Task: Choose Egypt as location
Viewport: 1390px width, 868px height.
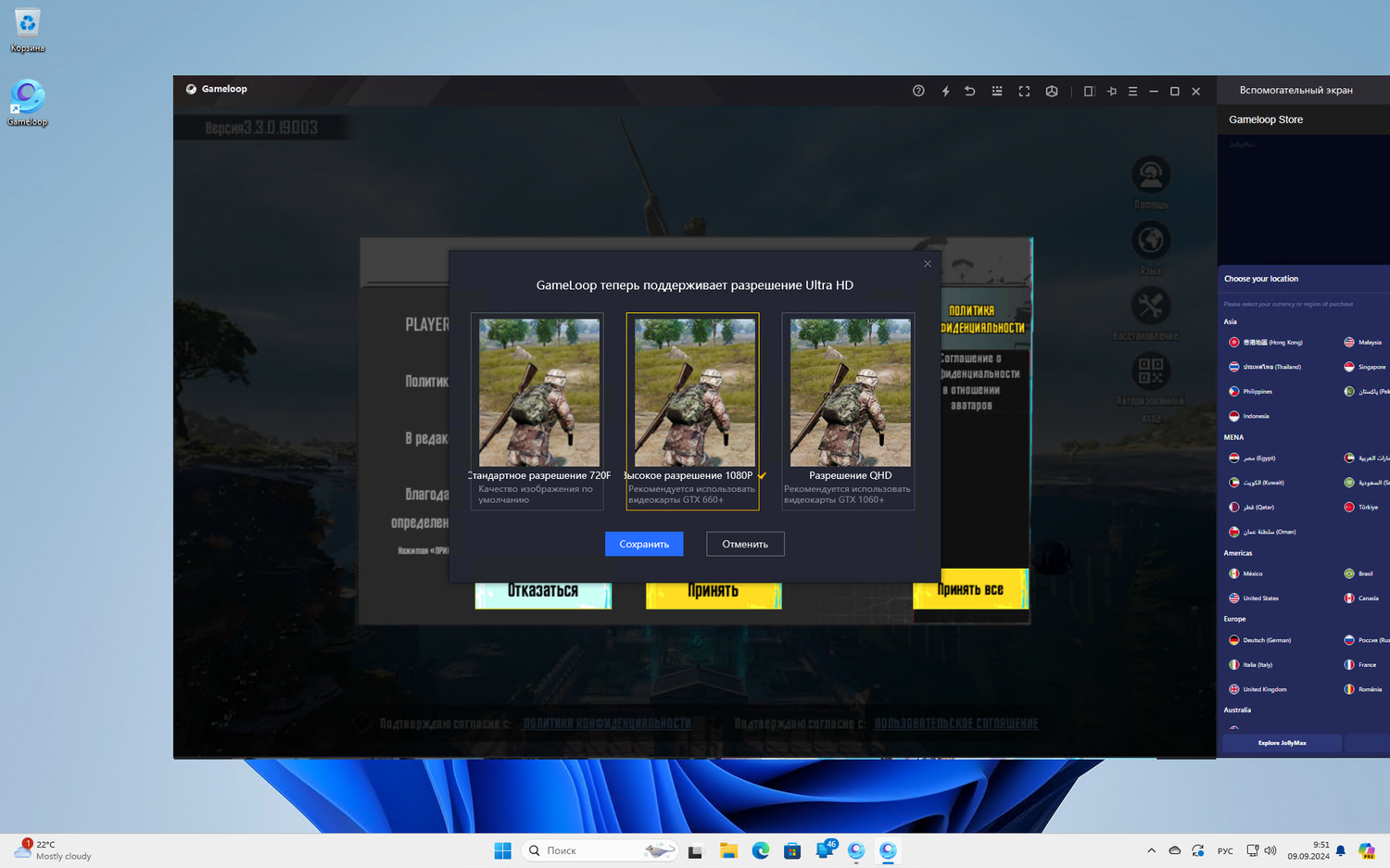Action: [x=1252, y=459]
